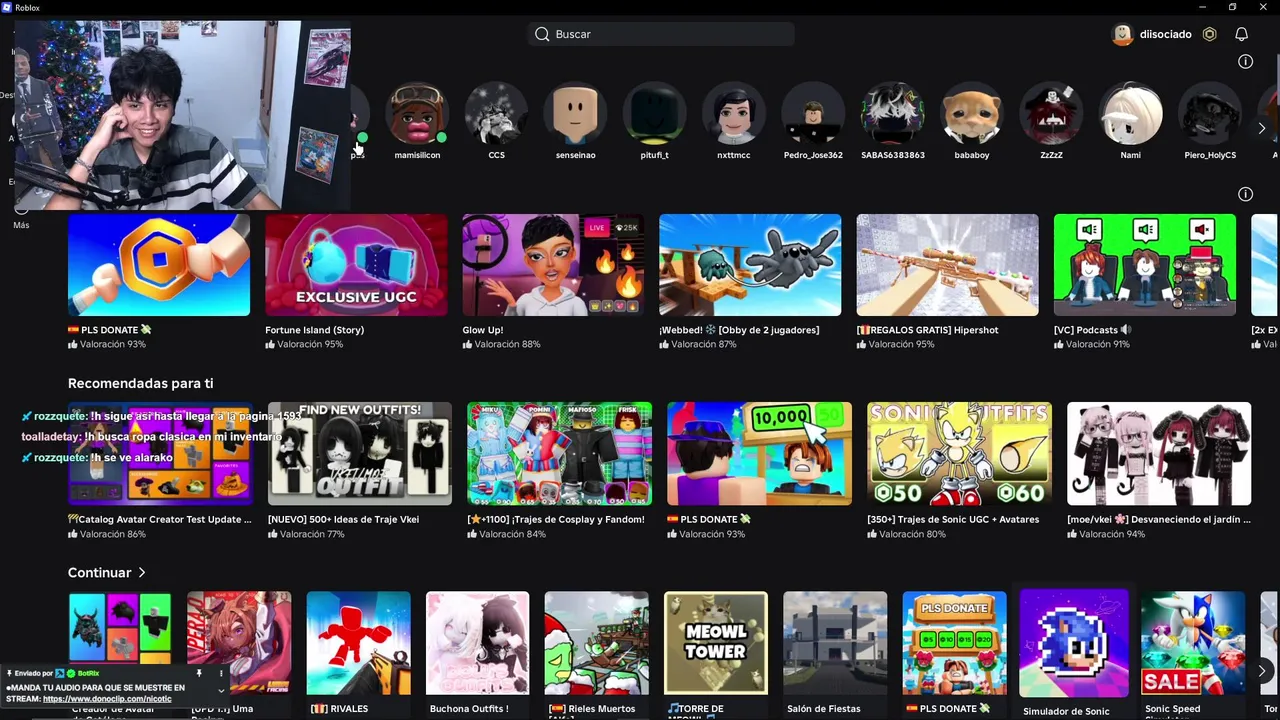Open Fortune Island (Story) thumbnail
Viewport: 1280px width, 720px height.
[356, 265]
